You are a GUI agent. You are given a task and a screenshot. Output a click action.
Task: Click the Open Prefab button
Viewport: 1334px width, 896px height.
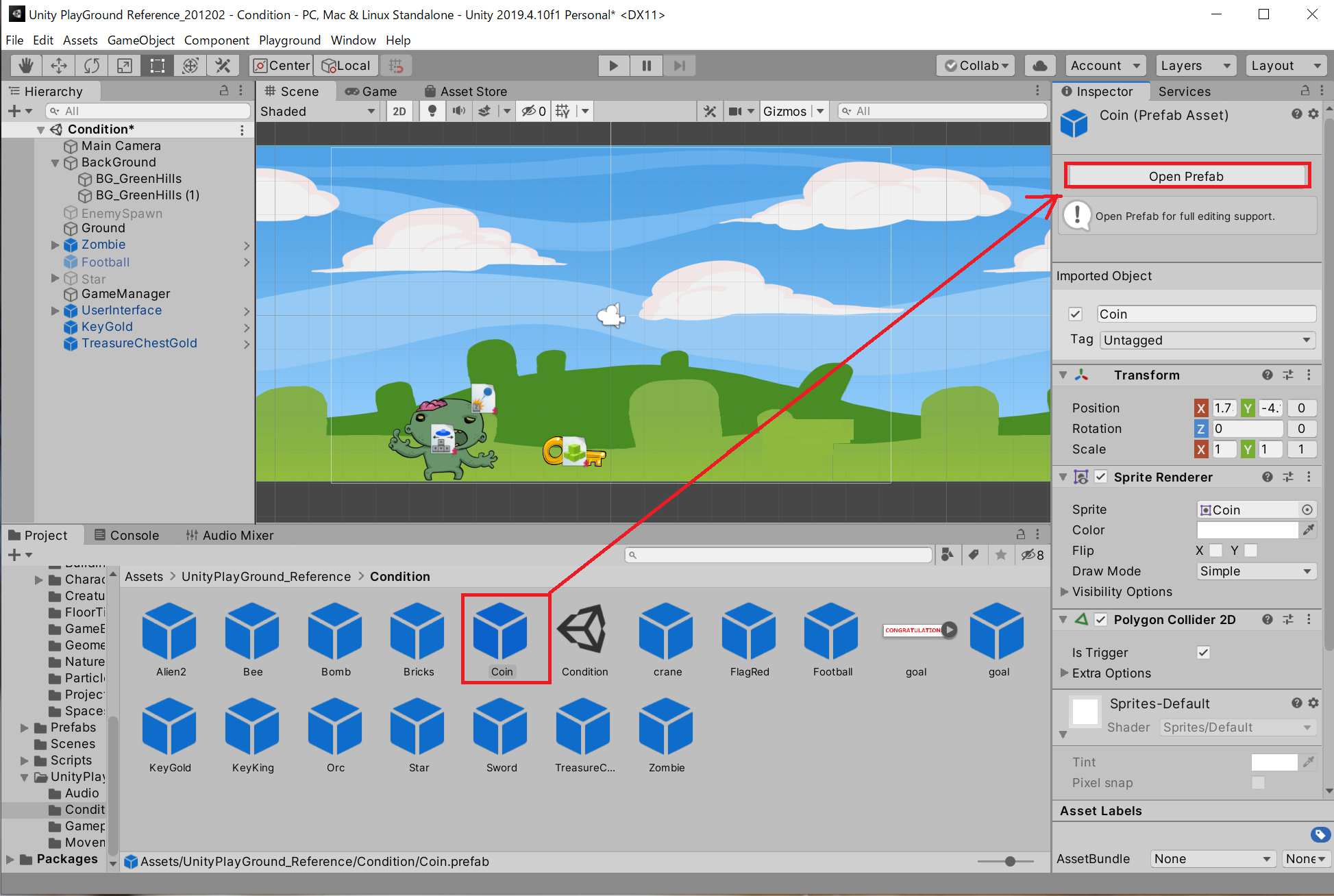coord(1186,176)
